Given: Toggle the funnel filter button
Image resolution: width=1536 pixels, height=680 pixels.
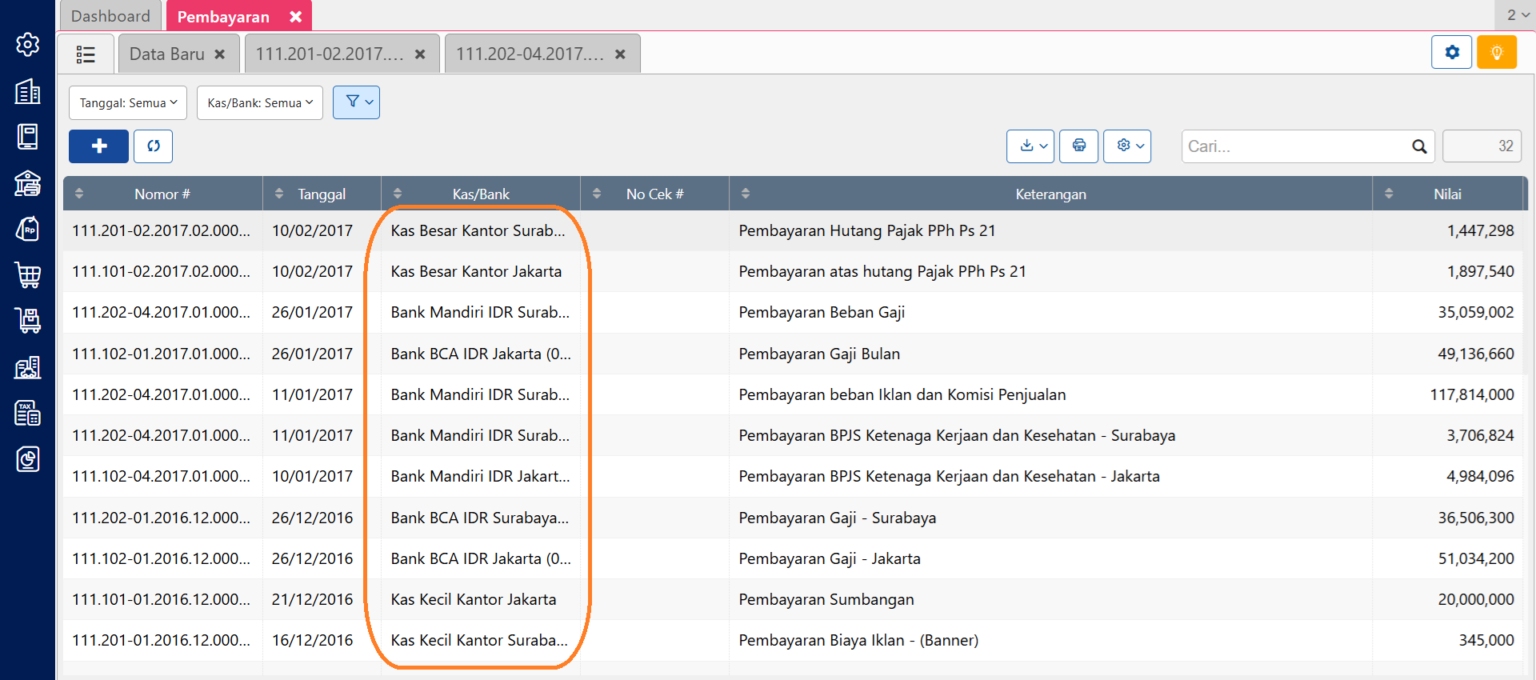Looking at the screenshot, I should (x=356, y=102).
